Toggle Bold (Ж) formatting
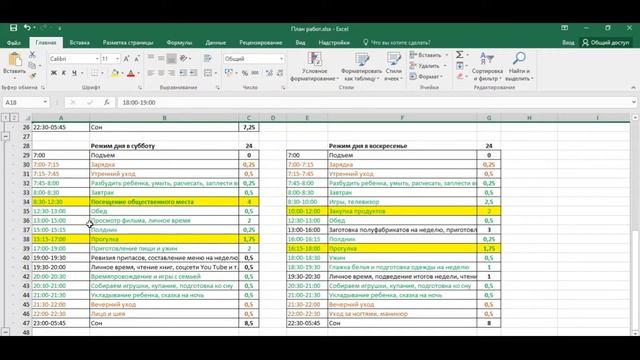 pos(53,73)
